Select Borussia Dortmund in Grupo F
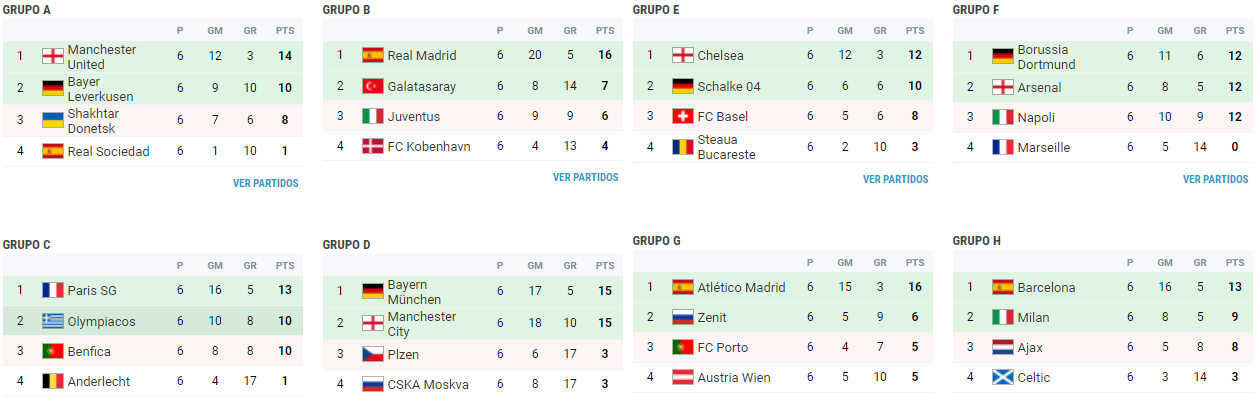Viewport: 1259px width, 399px height. (x=1047, y=57)
